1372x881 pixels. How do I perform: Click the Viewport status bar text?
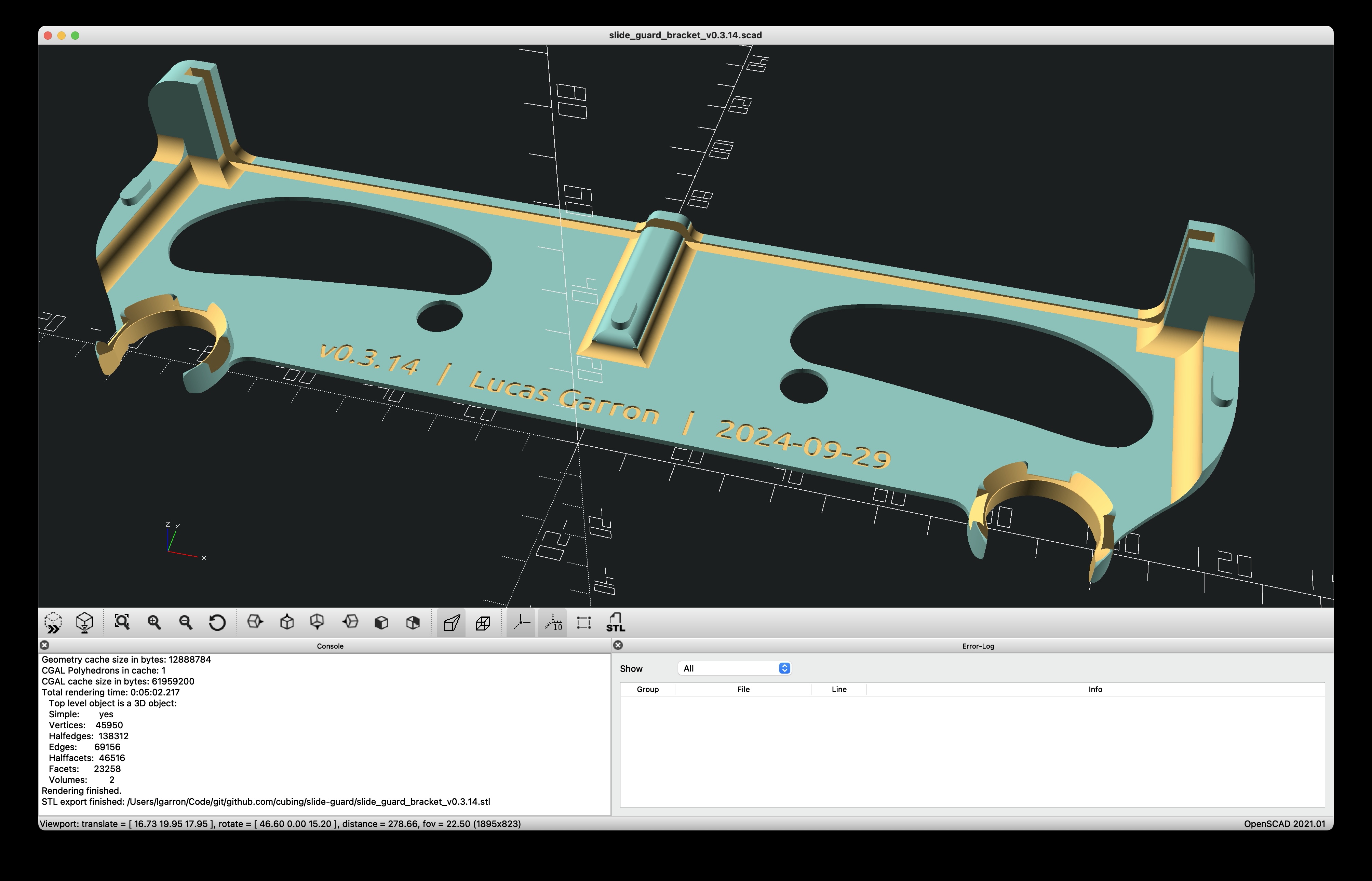[280, 824]
